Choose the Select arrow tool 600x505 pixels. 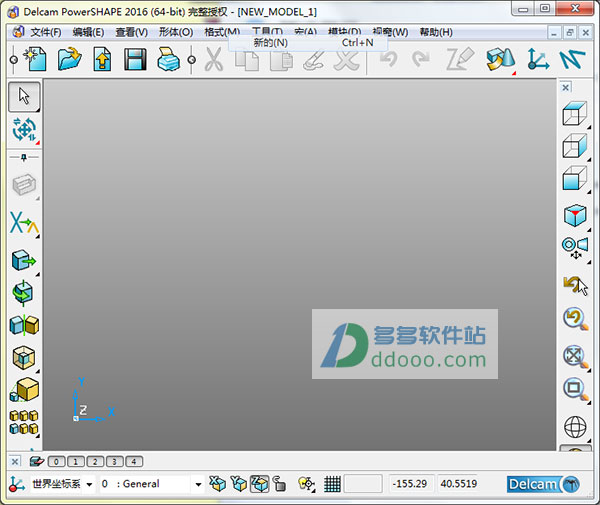24,96
